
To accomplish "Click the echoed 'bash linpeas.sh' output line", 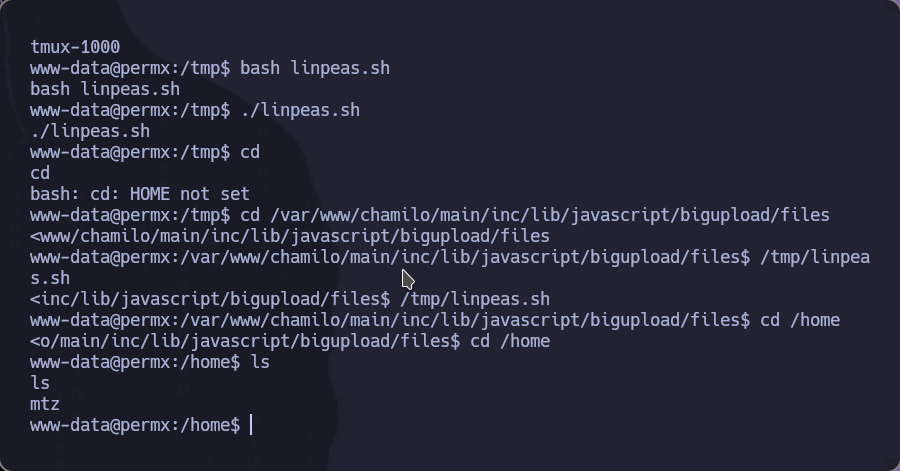I will pyautogui.click(x=105, y=89).
